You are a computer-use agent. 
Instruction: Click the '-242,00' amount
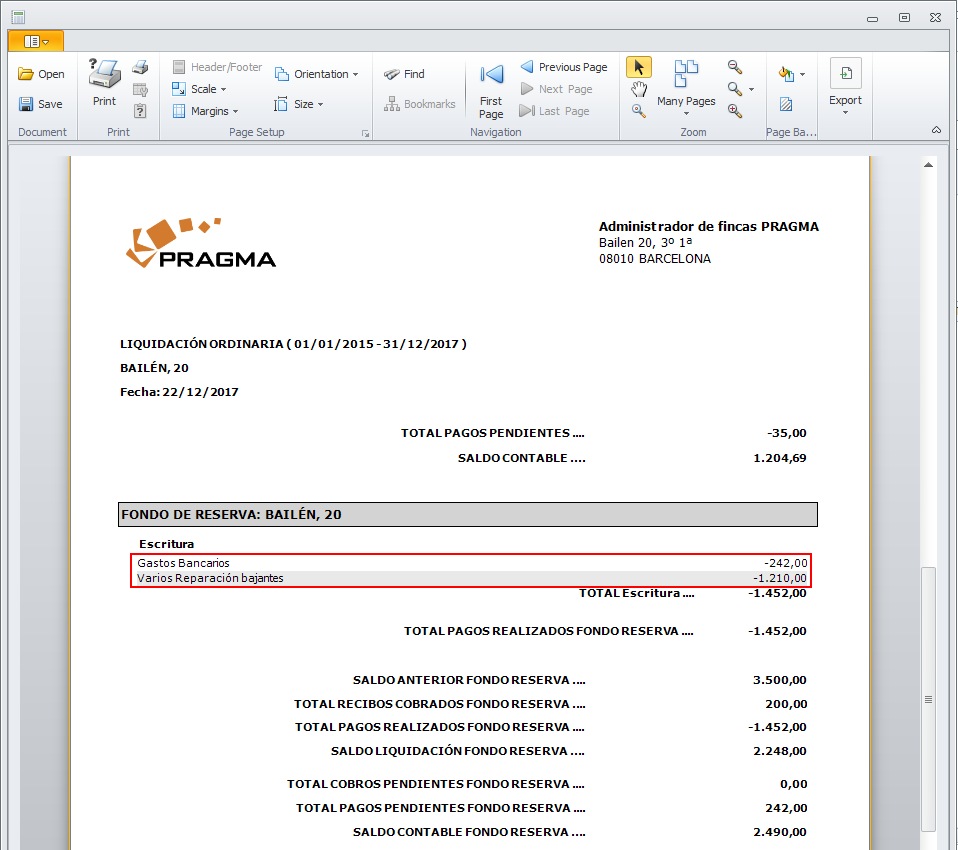tap(786, 563)
